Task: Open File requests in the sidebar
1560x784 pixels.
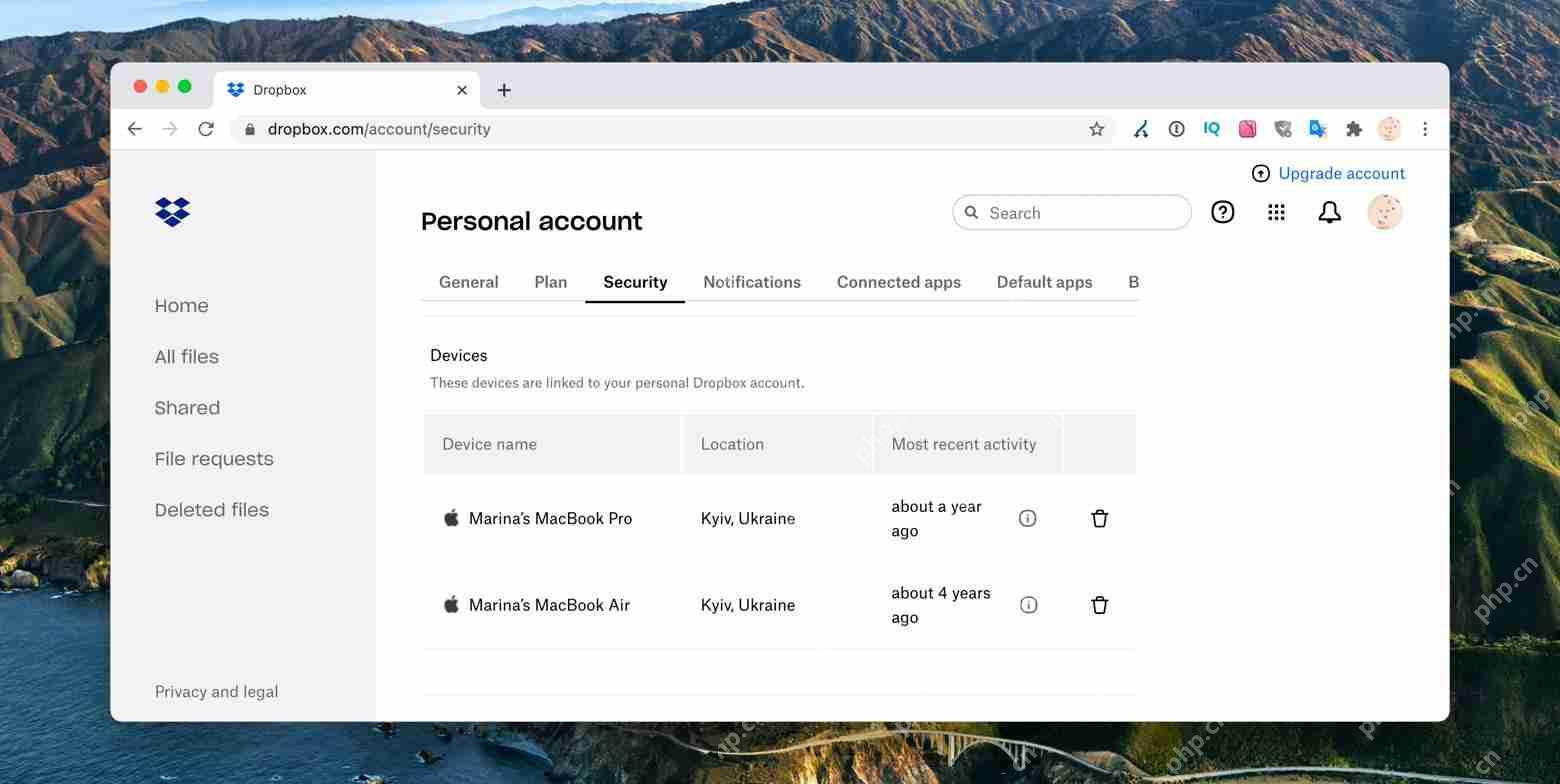Action: (x=214, y=459)
